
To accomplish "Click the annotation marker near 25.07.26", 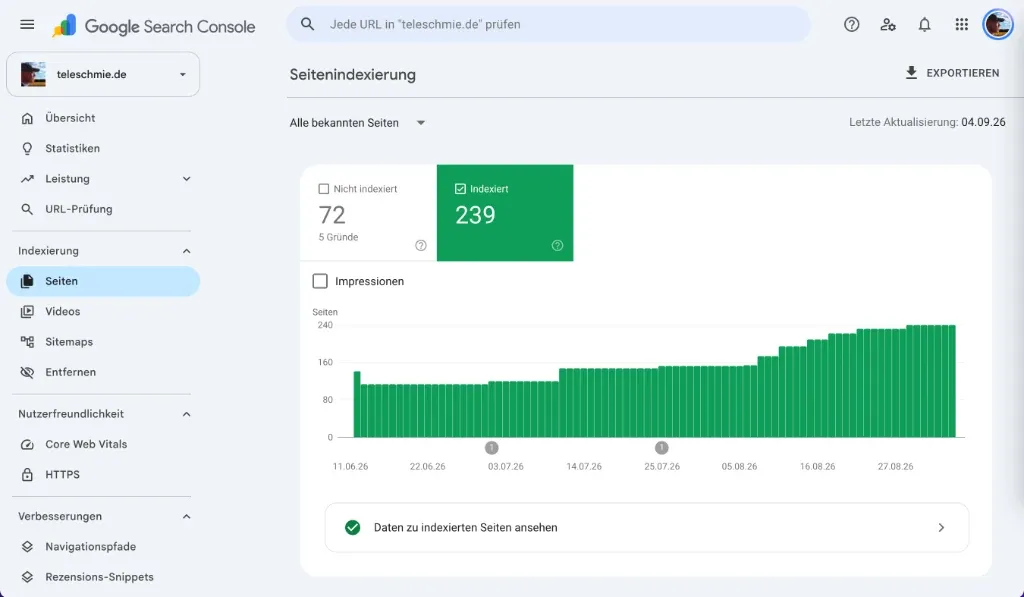I will click(662, 447).
